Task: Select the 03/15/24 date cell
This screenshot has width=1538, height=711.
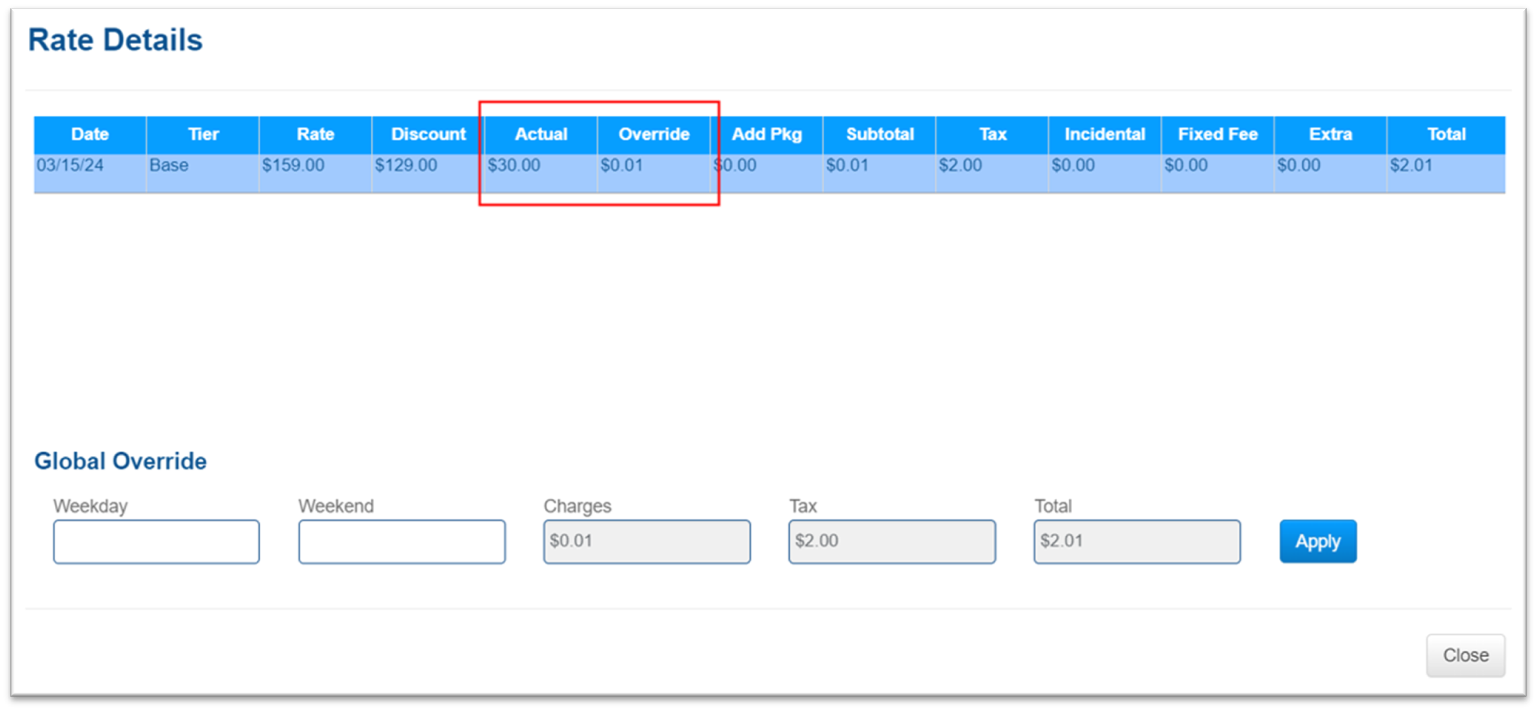Action: 70,166
